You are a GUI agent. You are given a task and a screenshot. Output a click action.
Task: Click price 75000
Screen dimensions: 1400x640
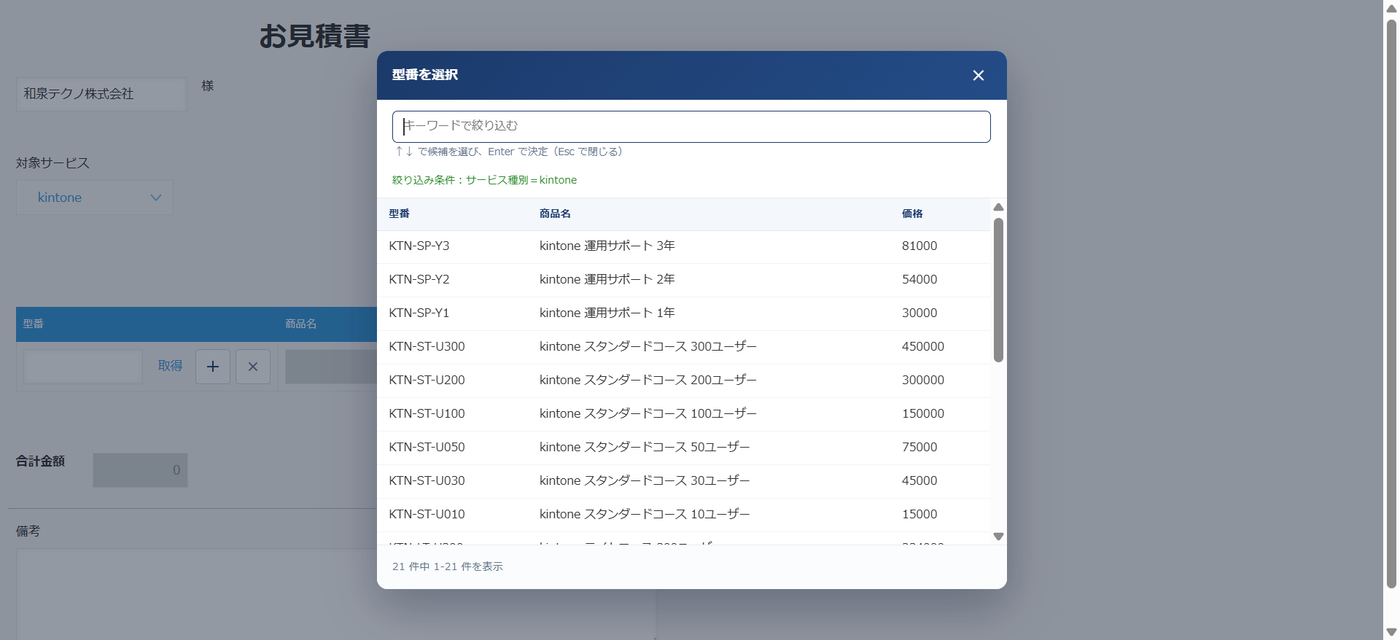919,447
